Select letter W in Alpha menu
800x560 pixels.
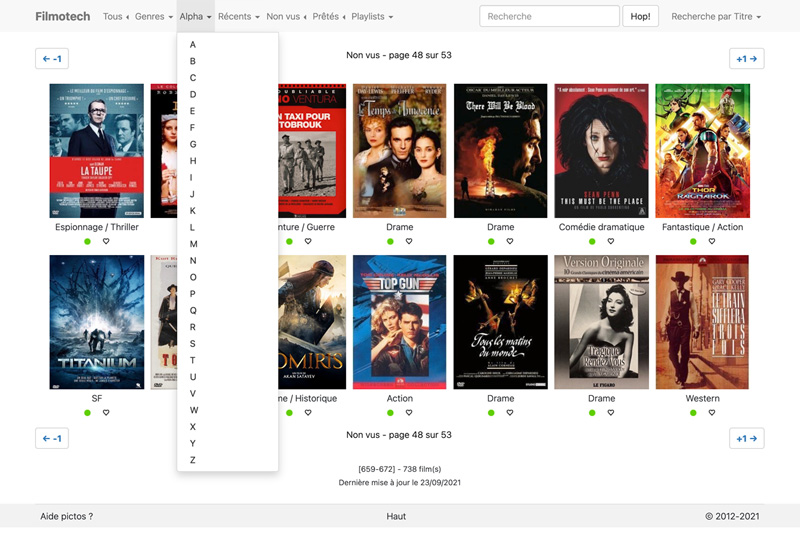coord(228,410)
